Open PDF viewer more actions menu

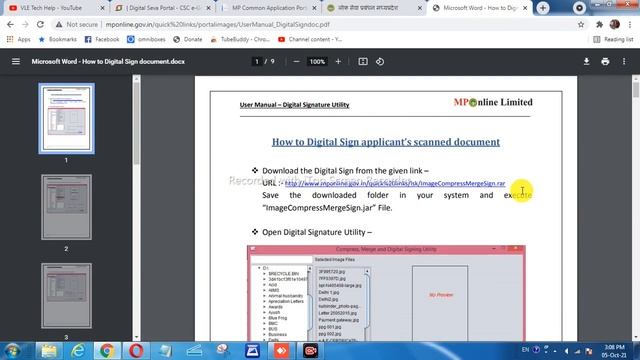[x=624, y=62]
